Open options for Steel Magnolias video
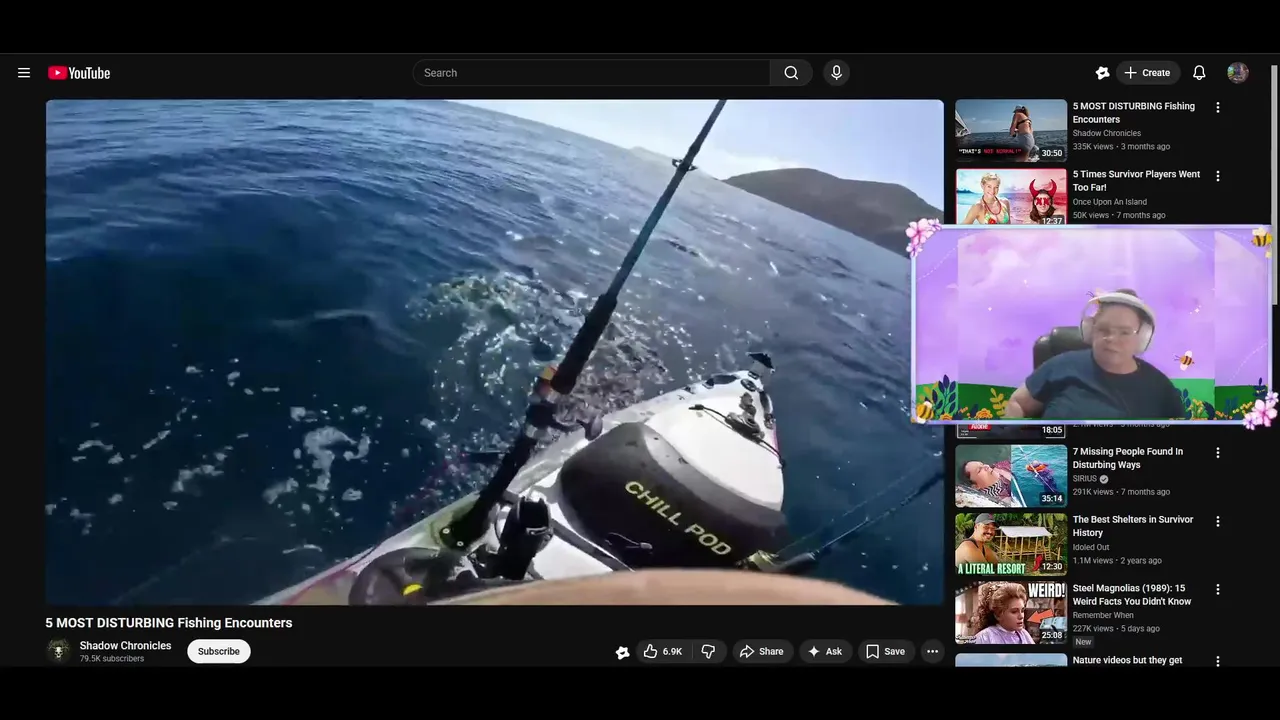 [1218, 590]
